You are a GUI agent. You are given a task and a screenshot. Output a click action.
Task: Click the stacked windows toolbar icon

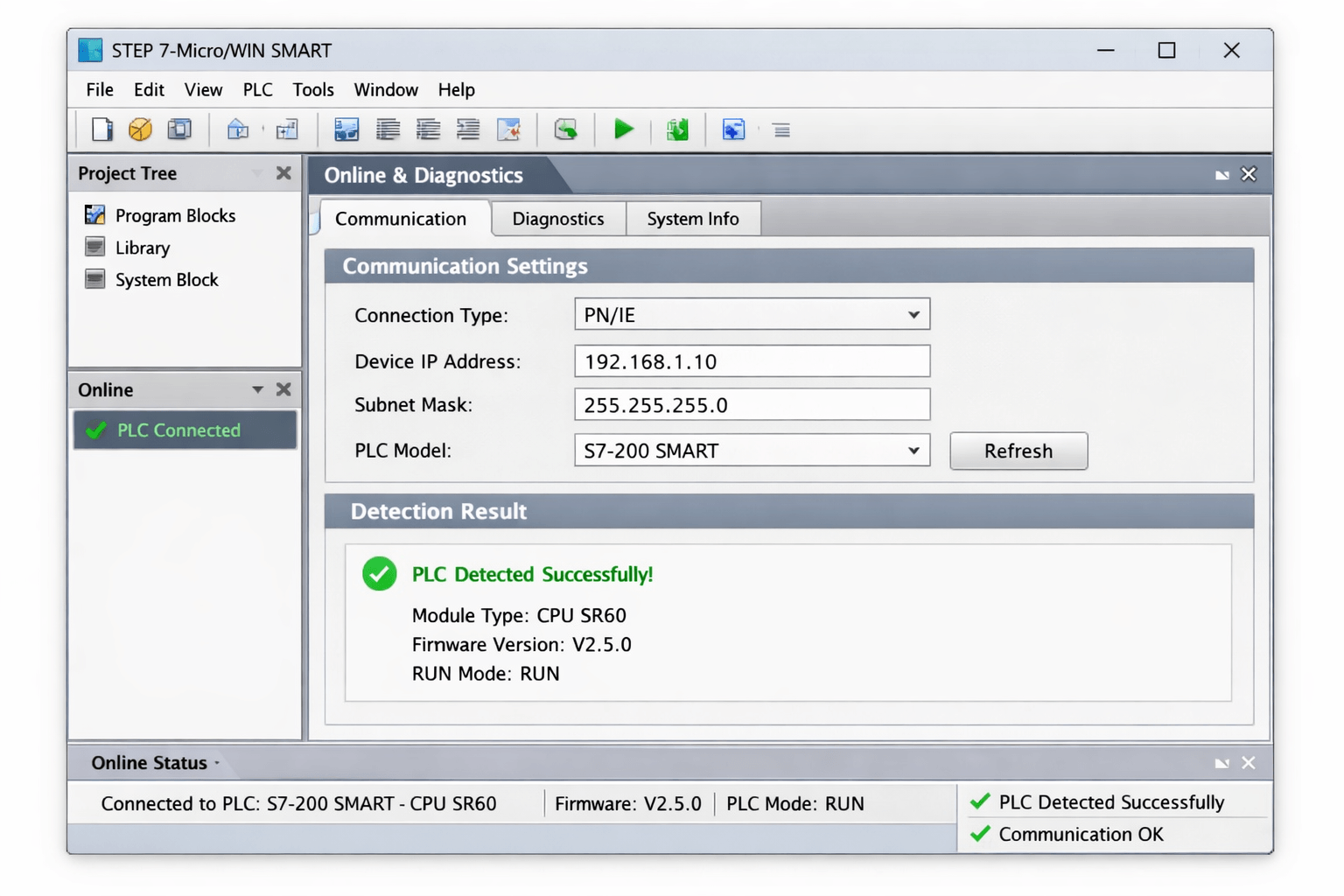pos(179,129)
